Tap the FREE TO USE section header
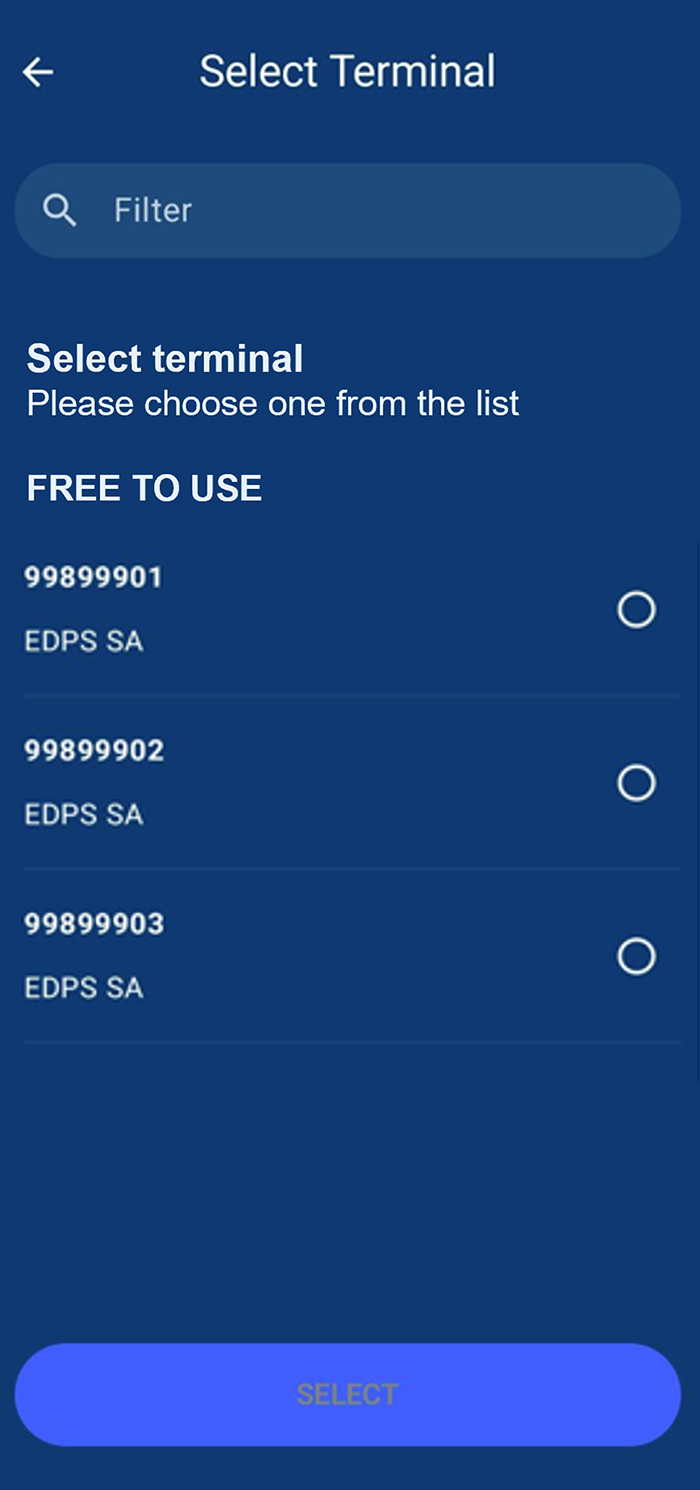The image size is (700, 1490). coord(144,488)
